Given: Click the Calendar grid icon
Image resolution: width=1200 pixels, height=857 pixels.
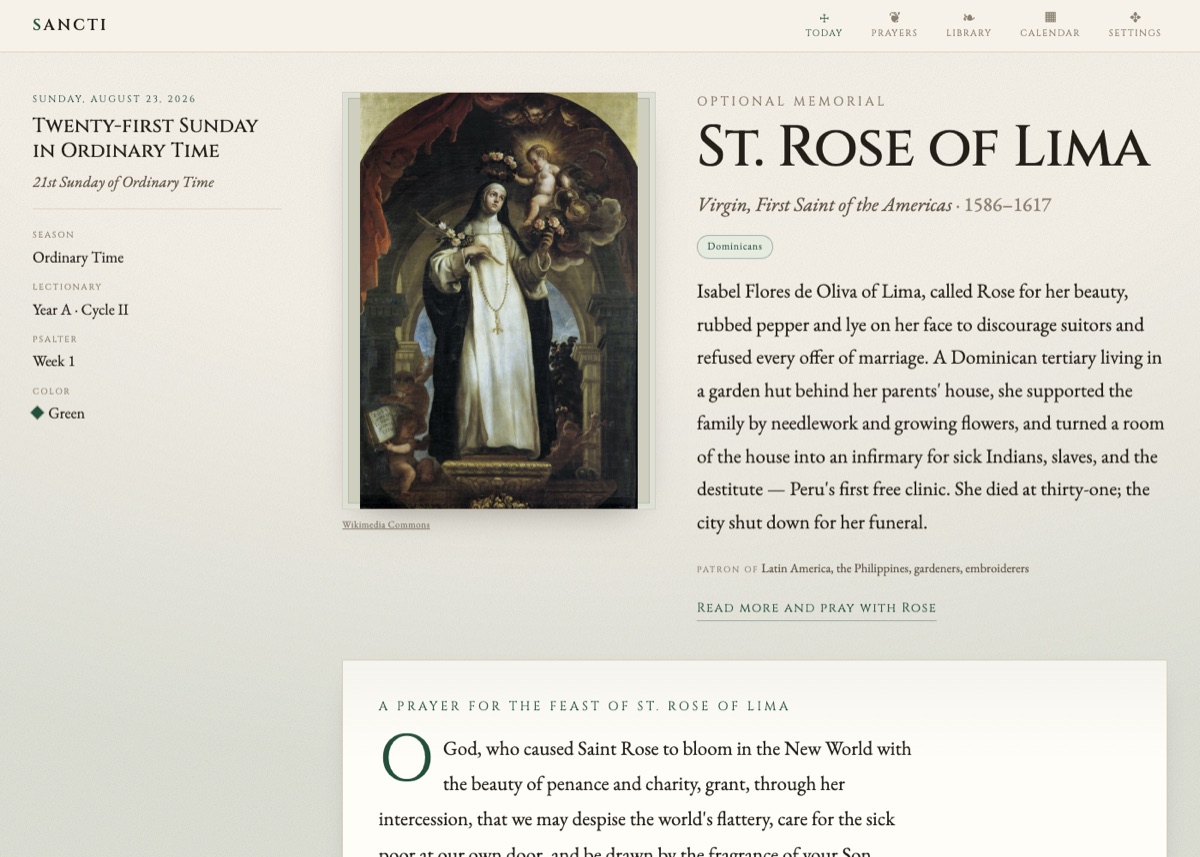Looking at the screenshot, I should tap(1050, 17).
